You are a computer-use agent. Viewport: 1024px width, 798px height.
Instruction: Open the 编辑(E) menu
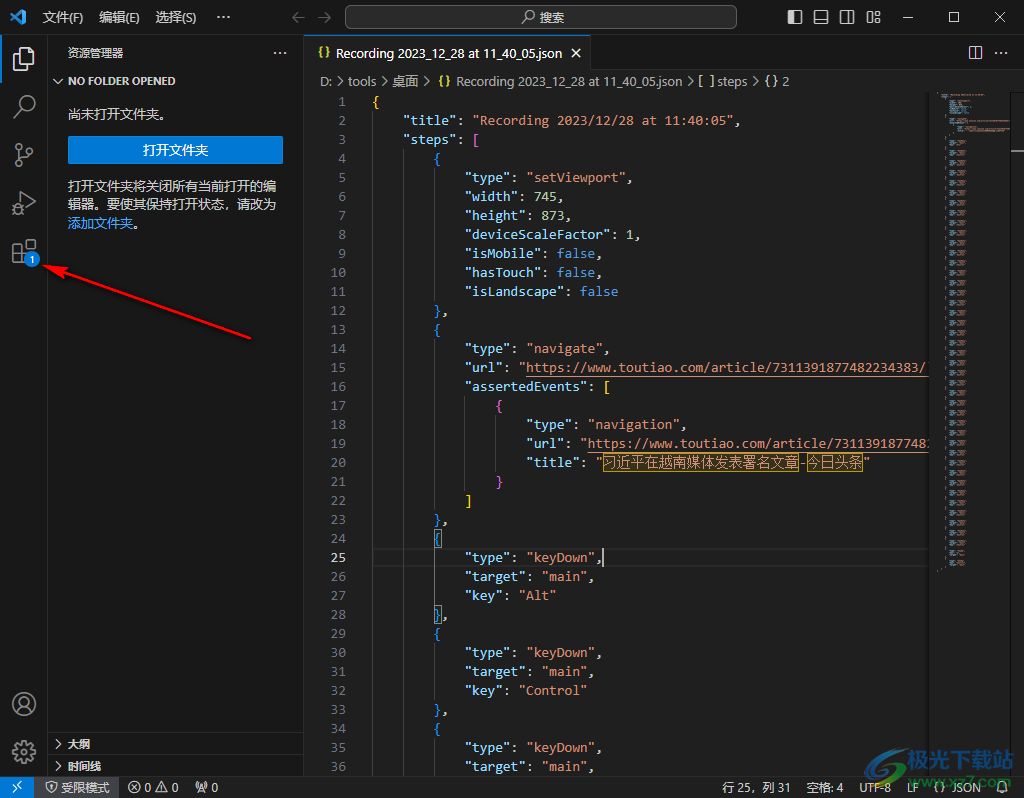click(x=119, y=17)
